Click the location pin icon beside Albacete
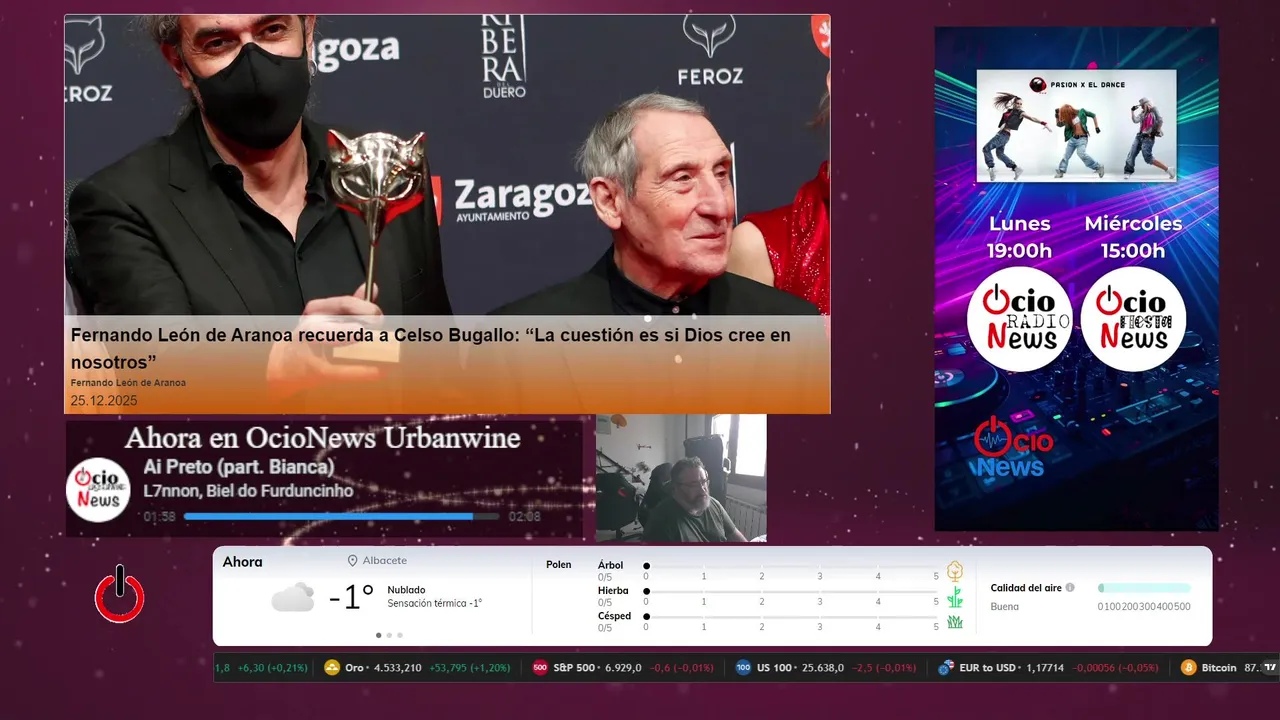This screenshot has width=1280, height=720. click(352, 561)
